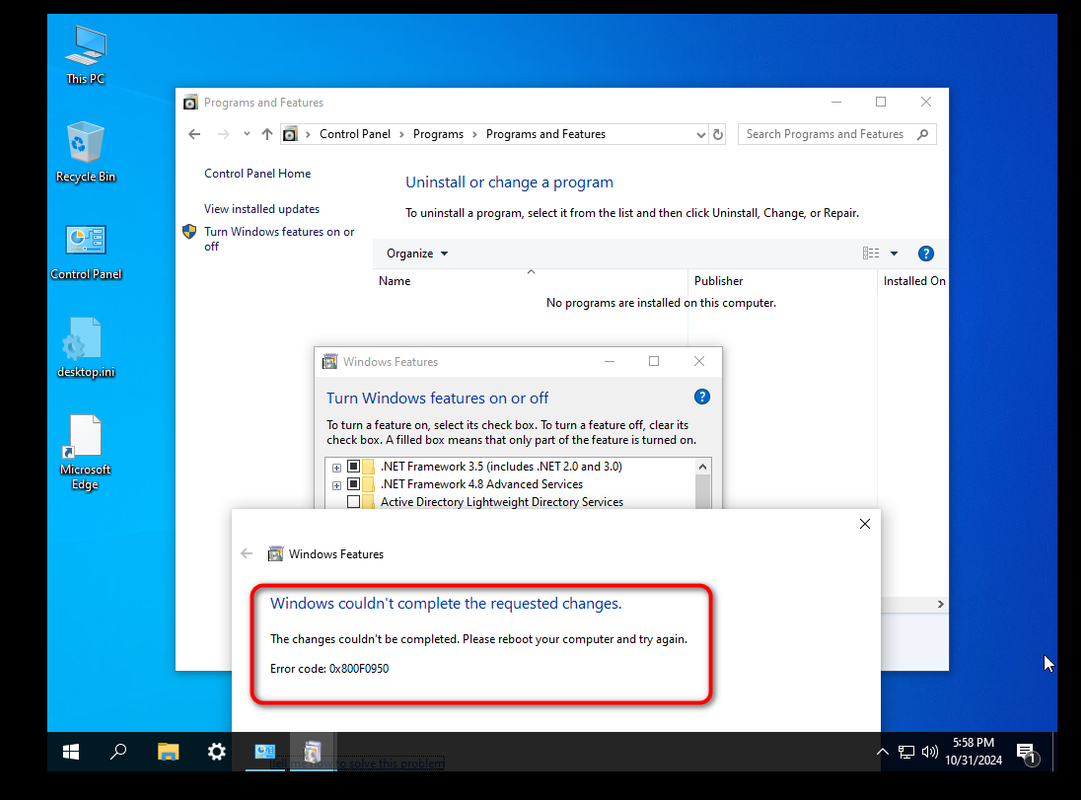Expand .NET Framework 4.8 Advanced Services node
The width and height of the screenshot is (1081, 800).
(336, 486)
